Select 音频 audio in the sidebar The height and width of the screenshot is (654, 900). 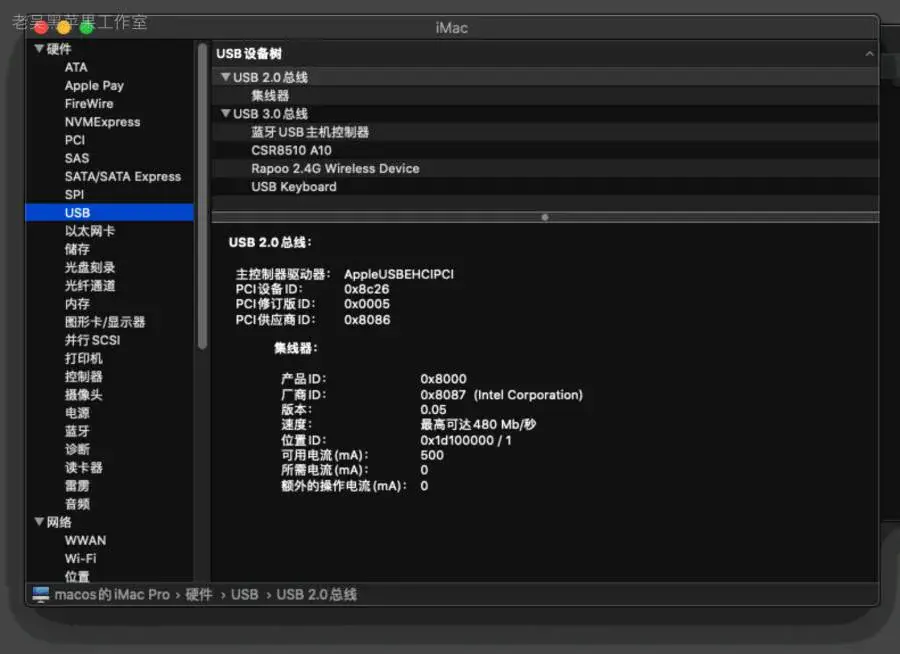(x=77, y=504)
